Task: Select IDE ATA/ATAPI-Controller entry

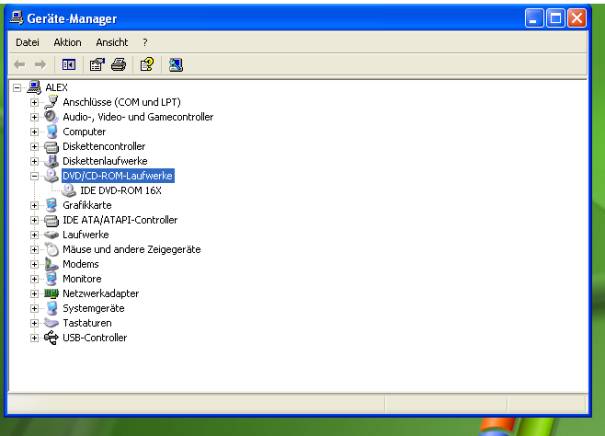Action: tap(120, 219)
